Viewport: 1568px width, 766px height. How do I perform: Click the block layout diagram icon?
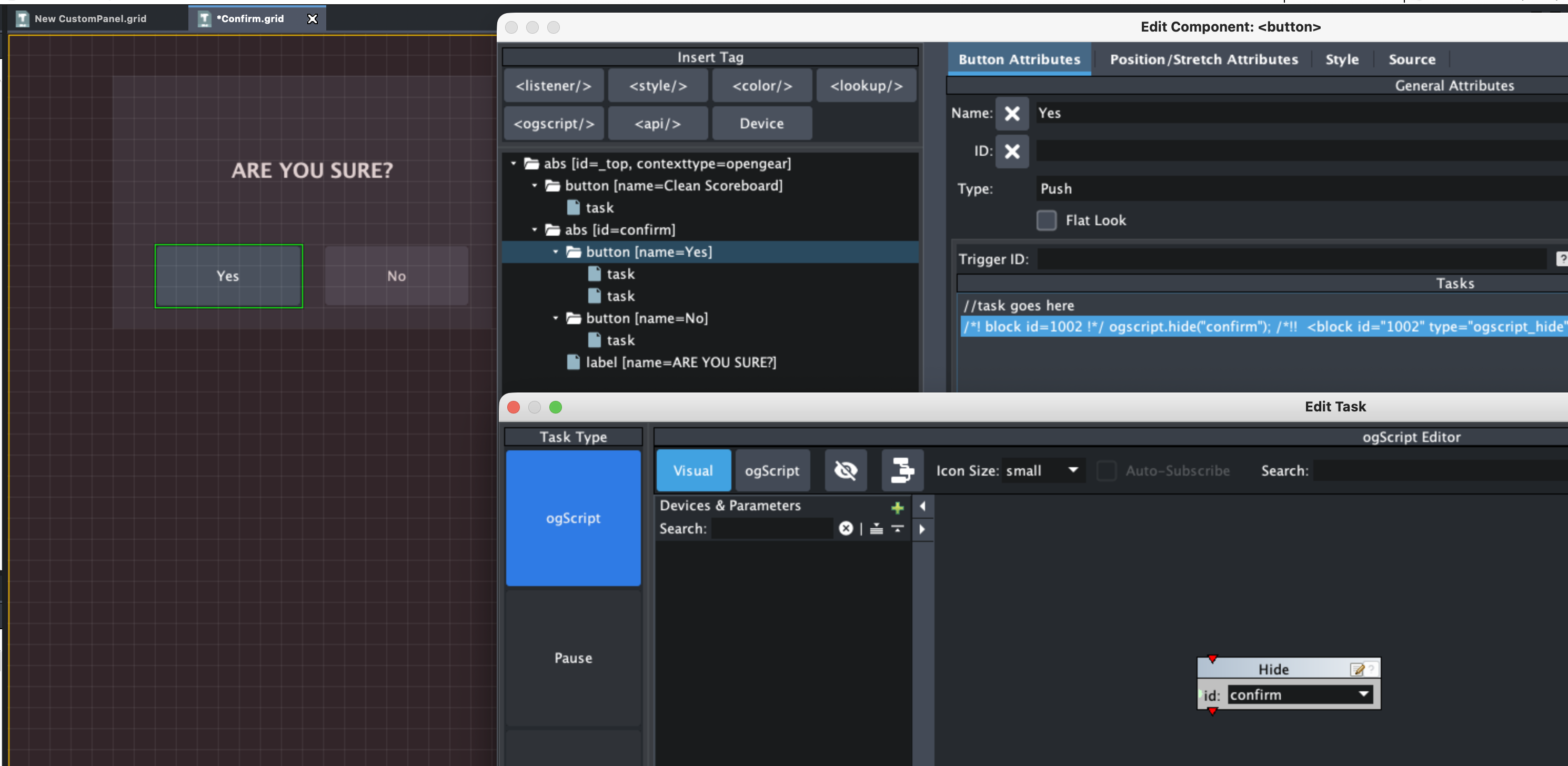click(902, 470)
